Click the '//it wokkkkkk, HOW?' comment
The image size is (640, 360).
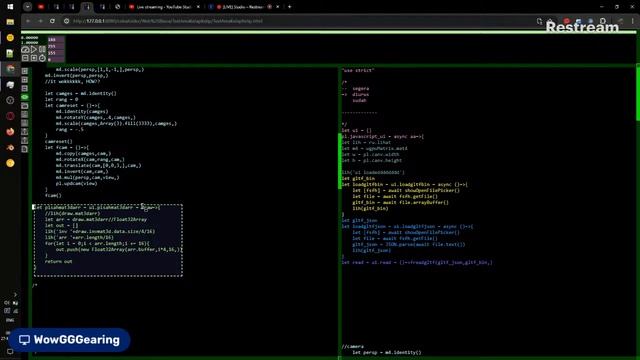[72, 81]
